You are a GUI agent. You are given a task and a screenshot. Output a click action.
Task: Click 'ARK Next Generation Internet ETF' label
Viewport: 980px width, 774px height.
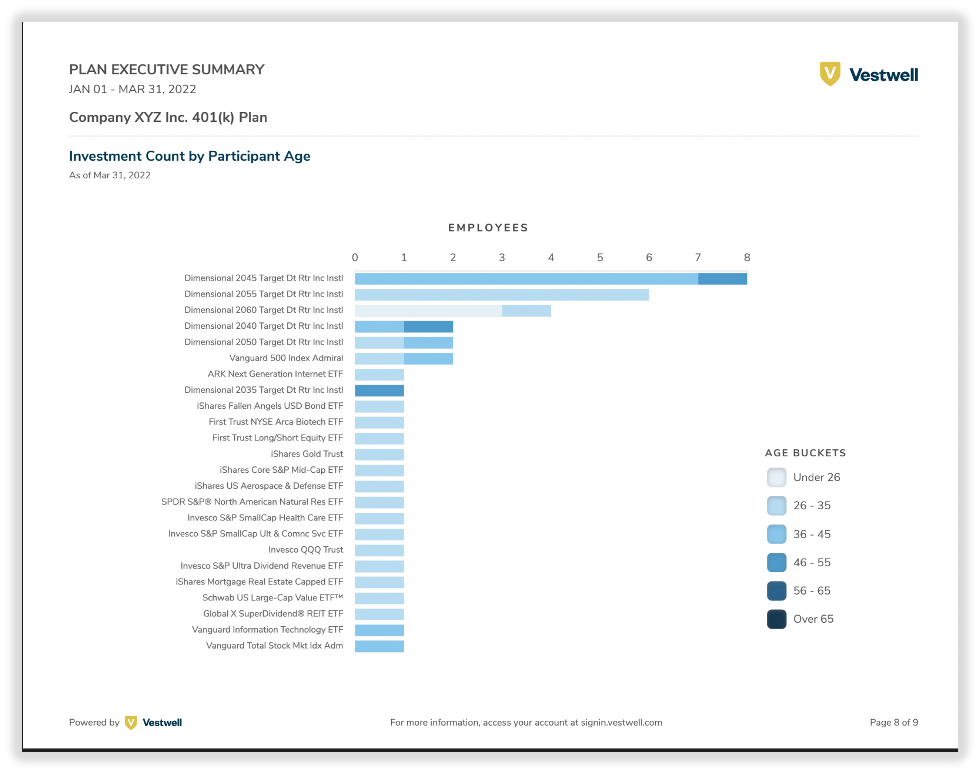(x=276, y=374)
